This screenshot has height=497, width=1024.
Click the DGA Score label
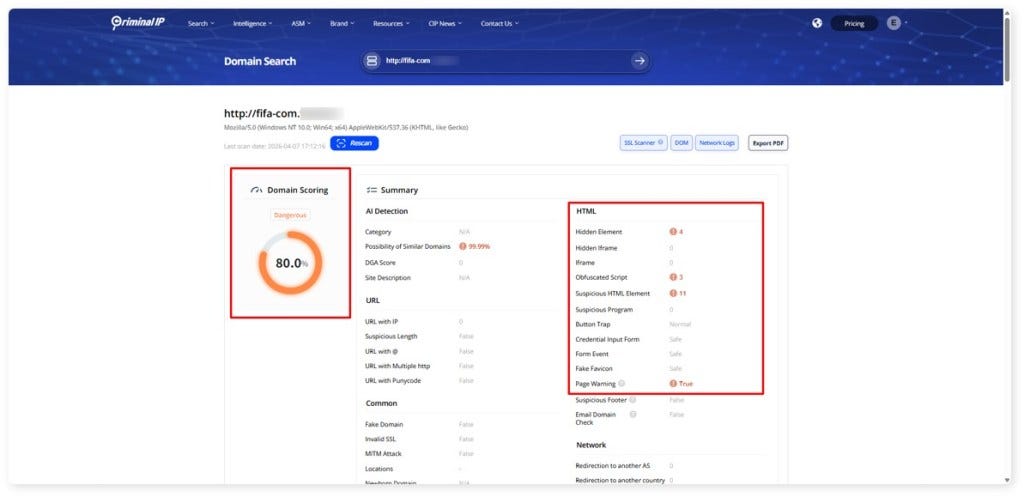coord(381,263)
